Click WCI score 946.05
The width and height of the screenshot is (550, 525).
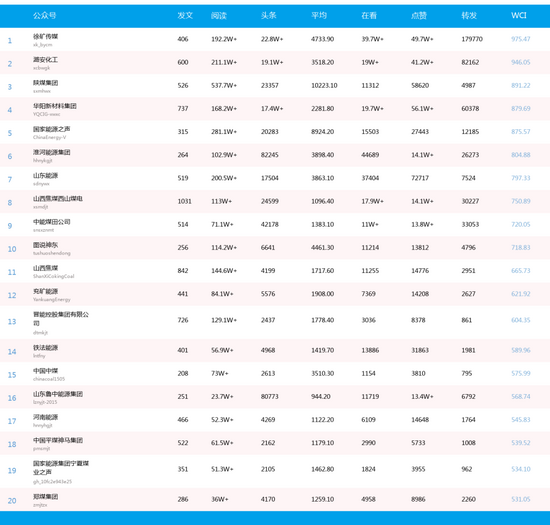pos(521,62)
